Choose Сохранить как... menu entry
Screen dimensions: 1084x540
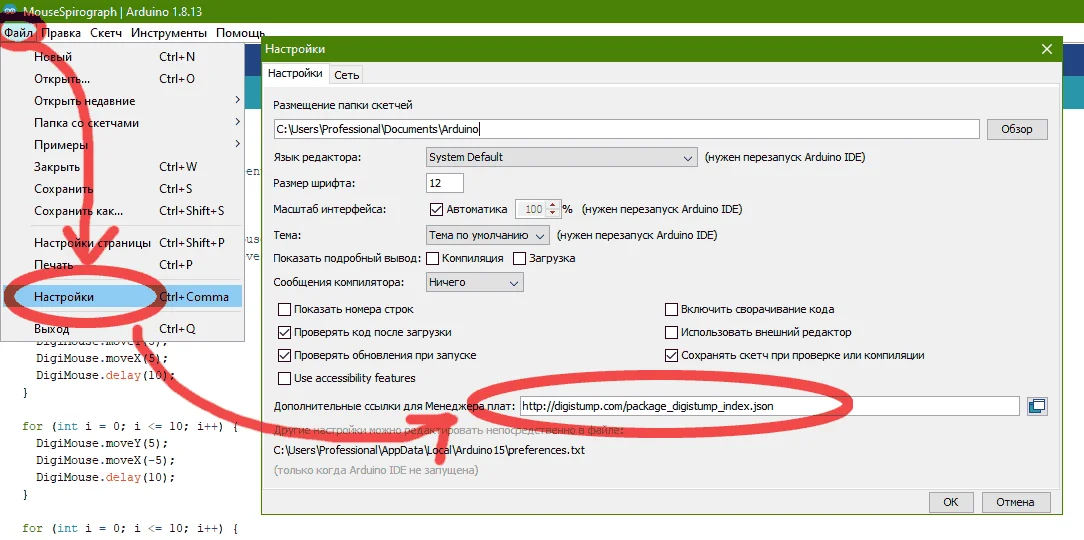pos(122,211)
